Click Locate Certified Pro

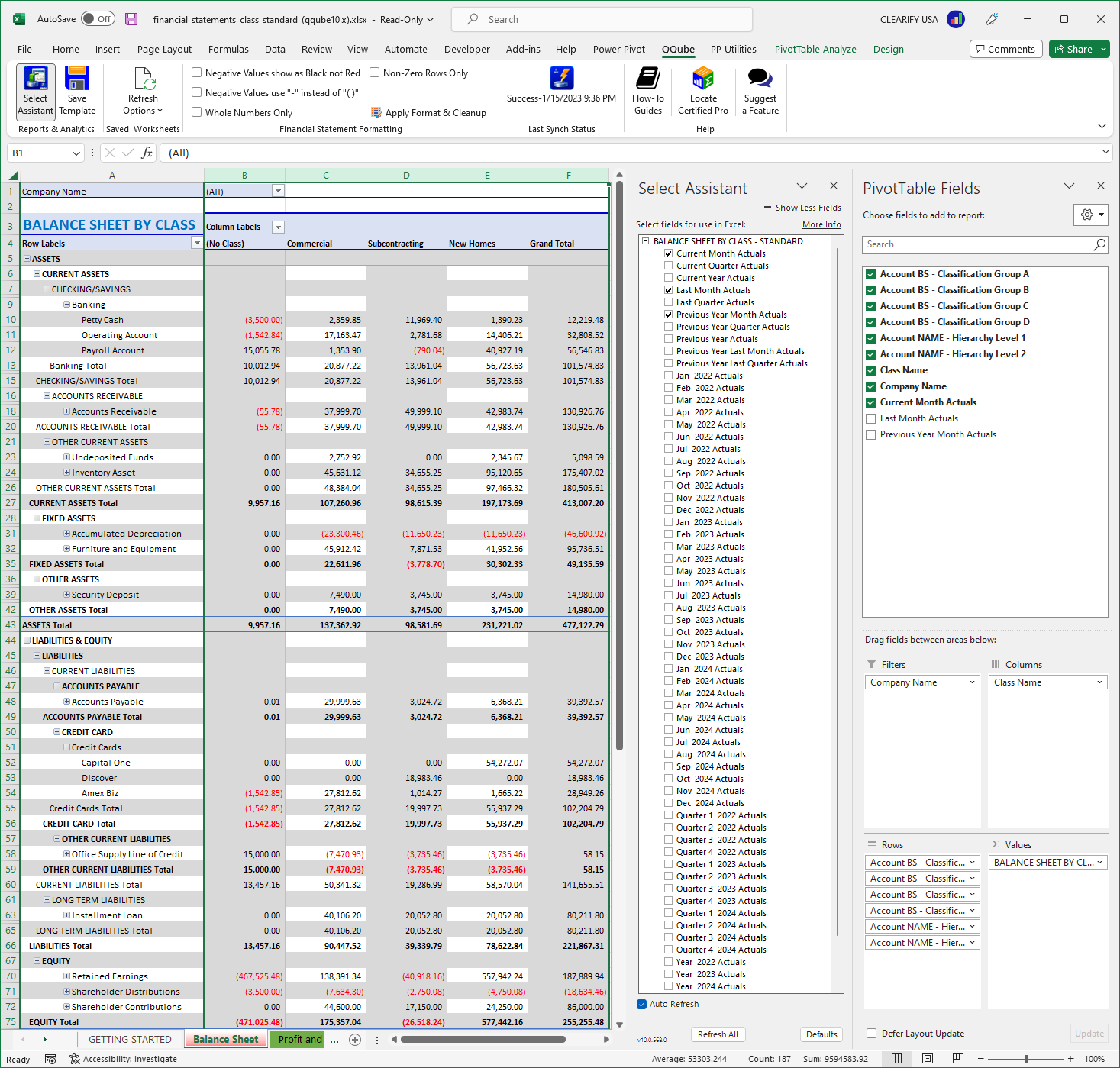702,90
